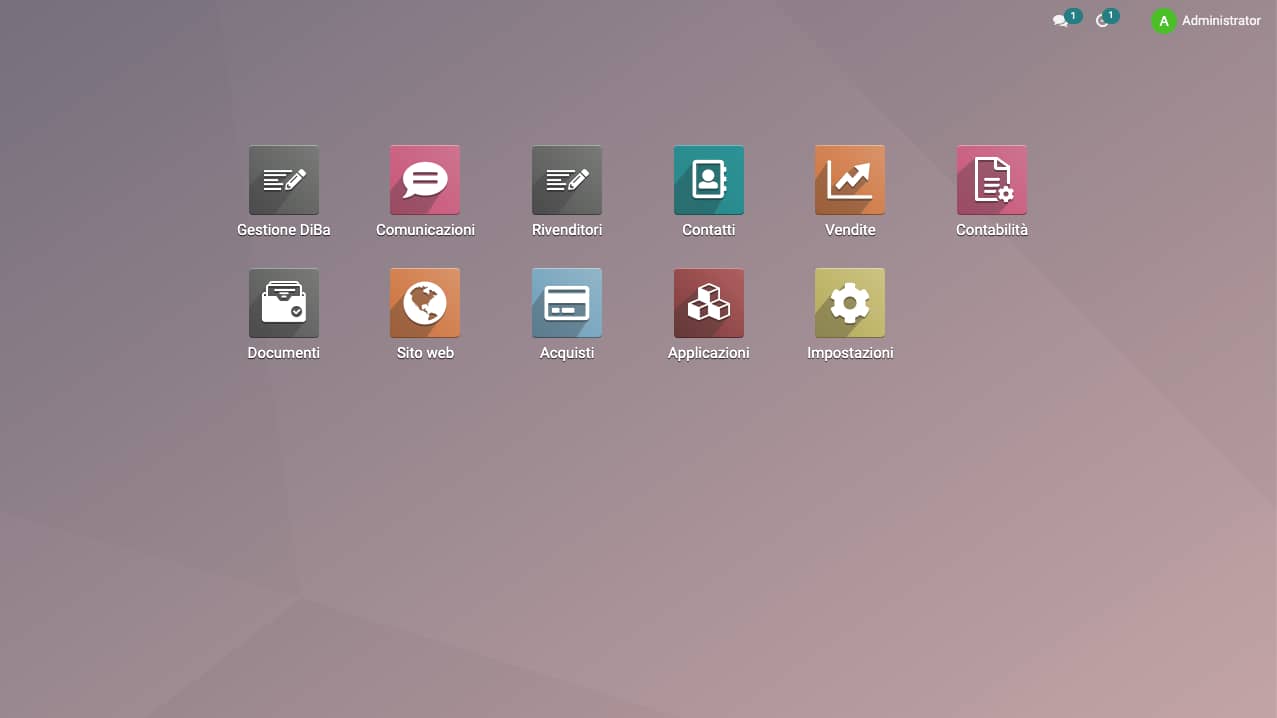Click the green Administrator avatar
Image resolution: width=1277 pixels, height=718 pixels.
pos(1164,20)
